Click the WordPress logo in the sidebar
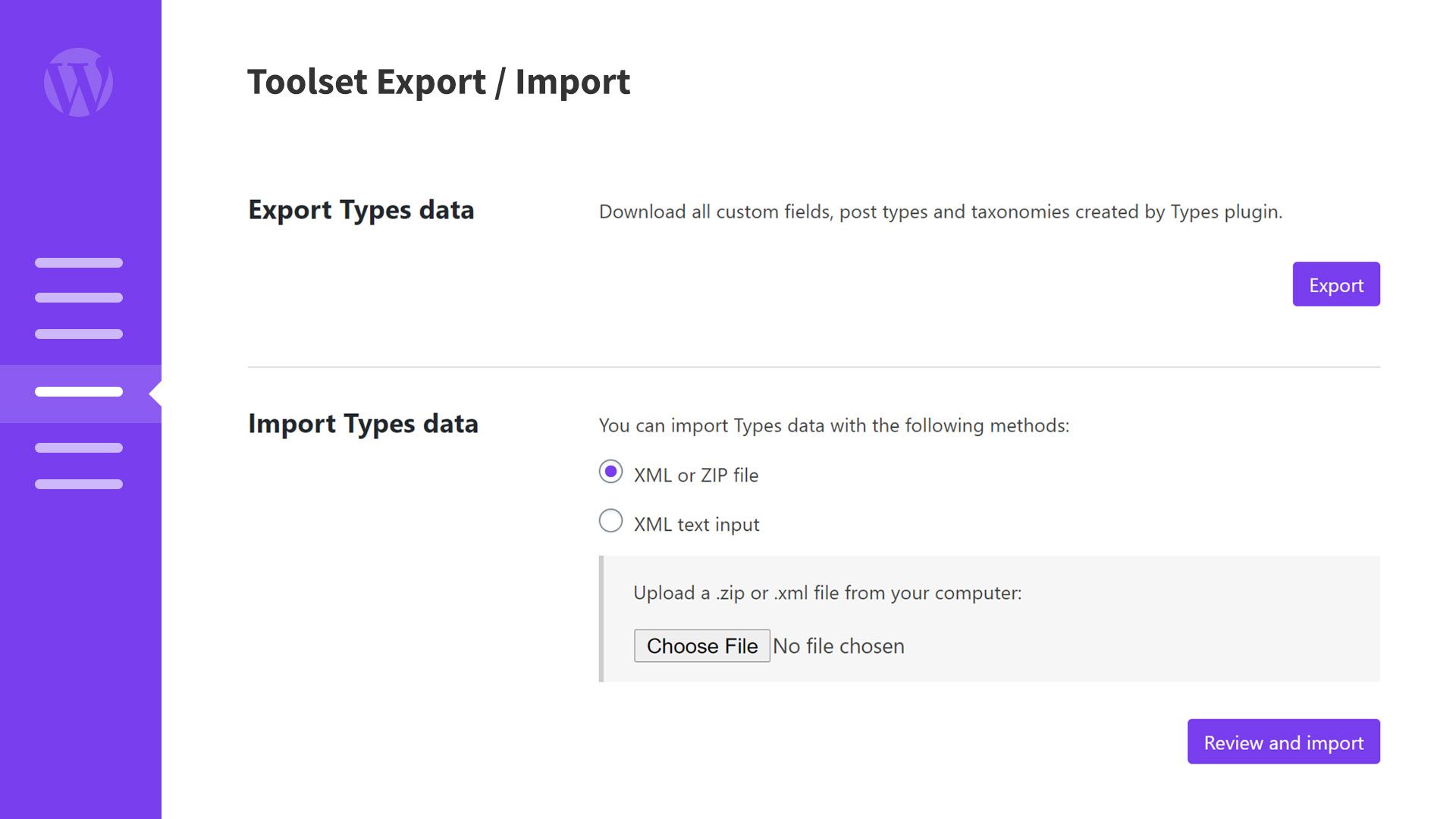This screenshot has height=819, width=1456. tap(78, 82)
